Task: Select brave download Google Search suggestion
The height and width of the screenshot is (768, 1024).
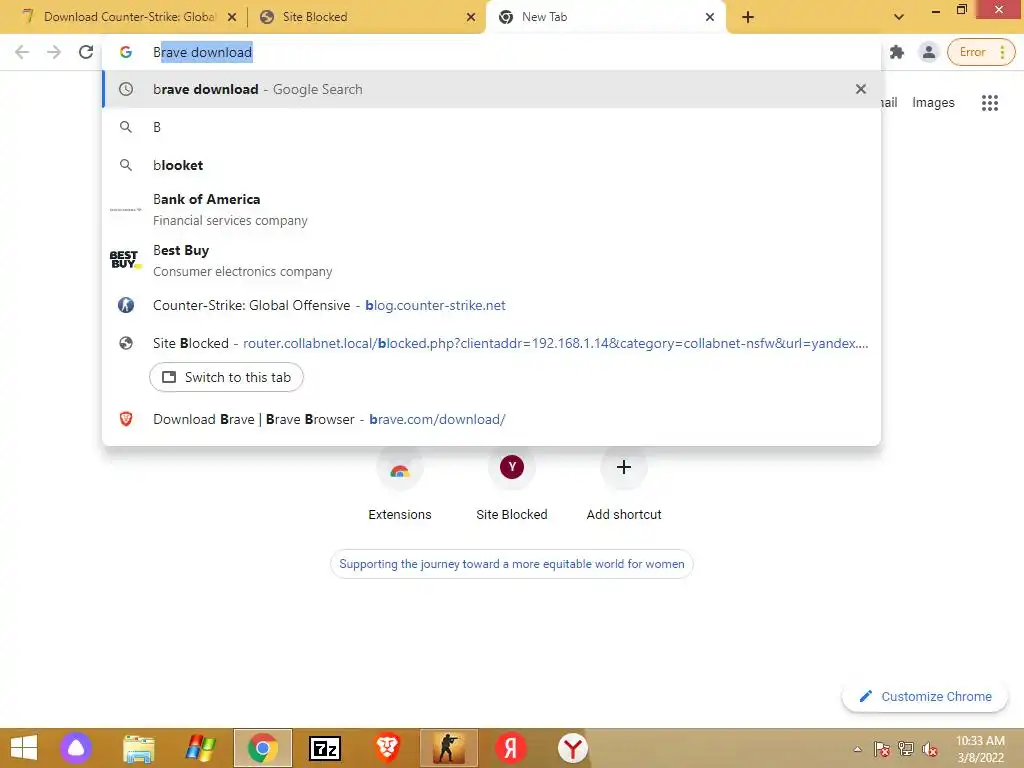Action: pos(491,89)
